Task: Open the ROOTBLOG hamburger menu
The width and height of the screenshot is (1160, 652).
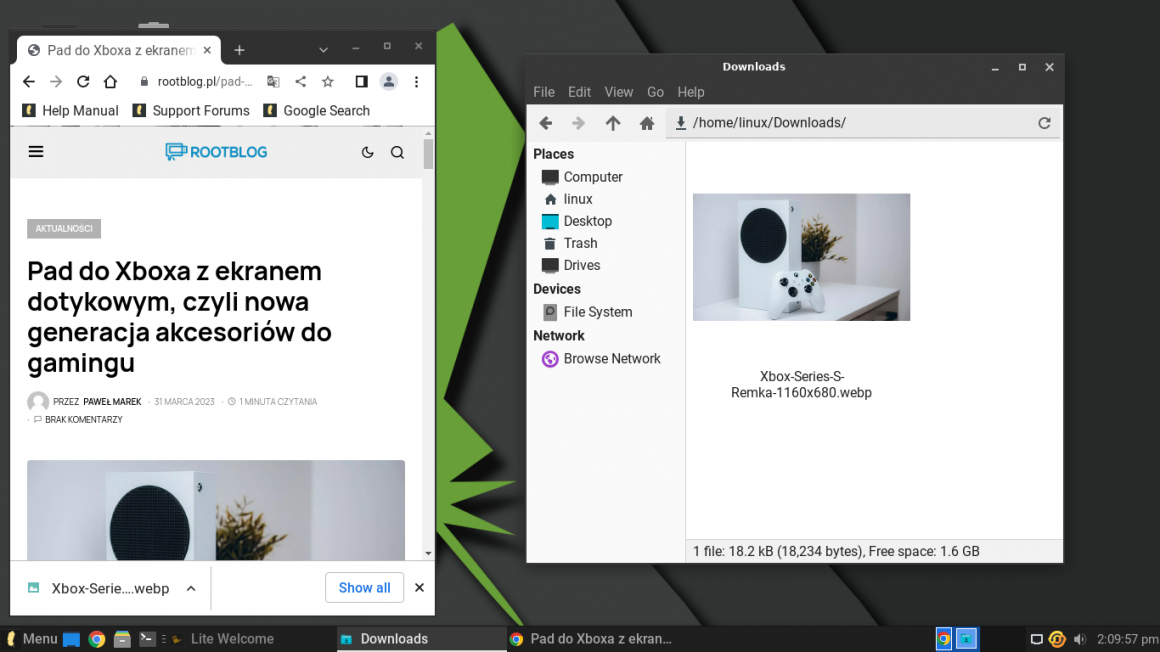Action: pyautogui.click(x=36, y=151)
